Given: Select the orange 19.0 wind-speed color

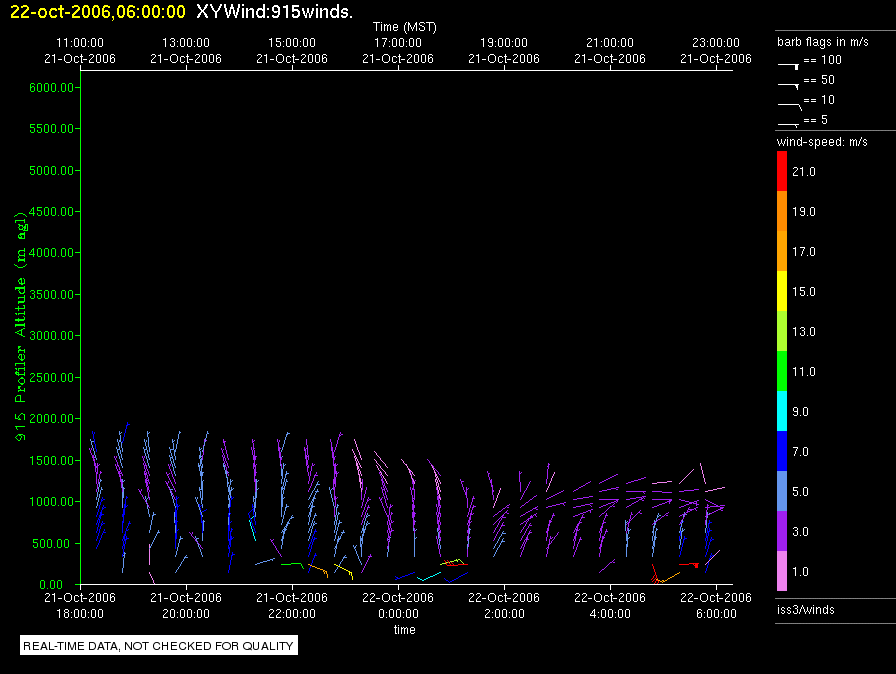Looking at the screenshot, I should [x=782, y=212].
